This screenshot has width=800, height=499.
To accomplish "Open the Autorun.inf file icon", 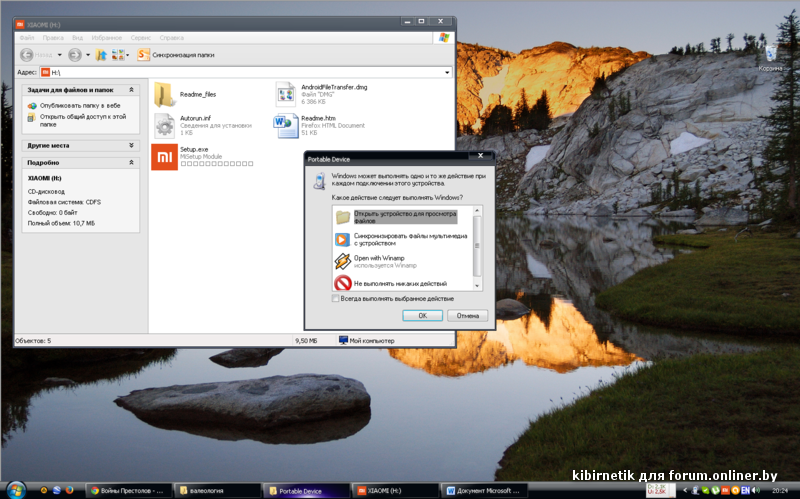I will click(164, 125).
